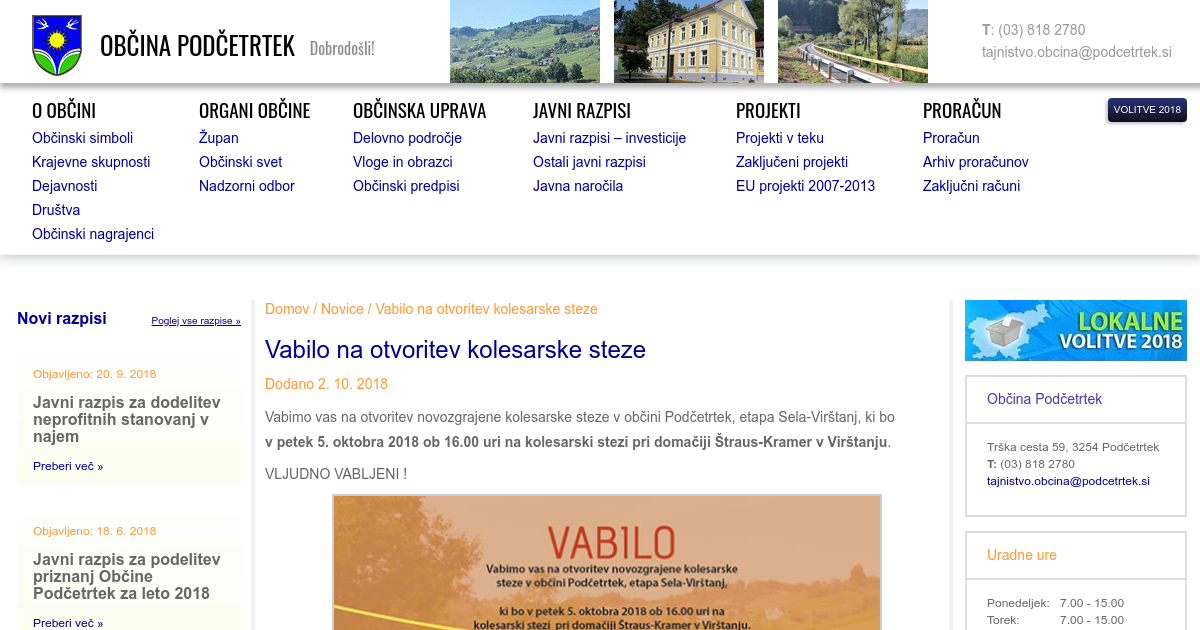Click the hillside village header photo
Viewport: 1200px width, 630px height.
coord(524,41)
